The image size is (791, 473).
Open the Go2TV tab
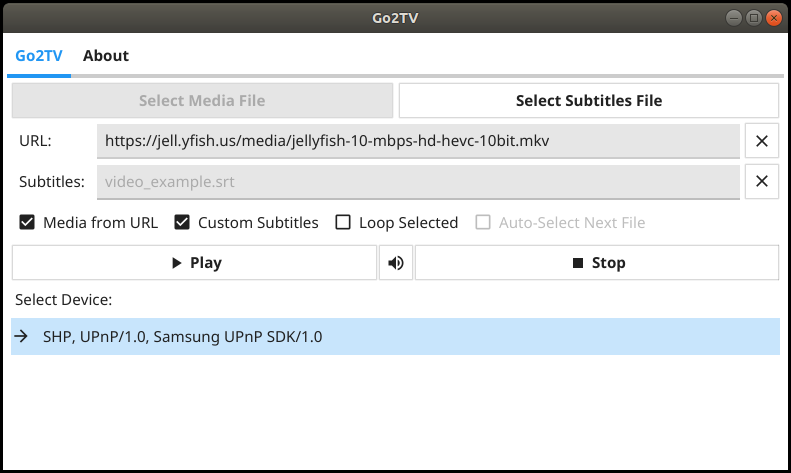click(x=39, y=56)
